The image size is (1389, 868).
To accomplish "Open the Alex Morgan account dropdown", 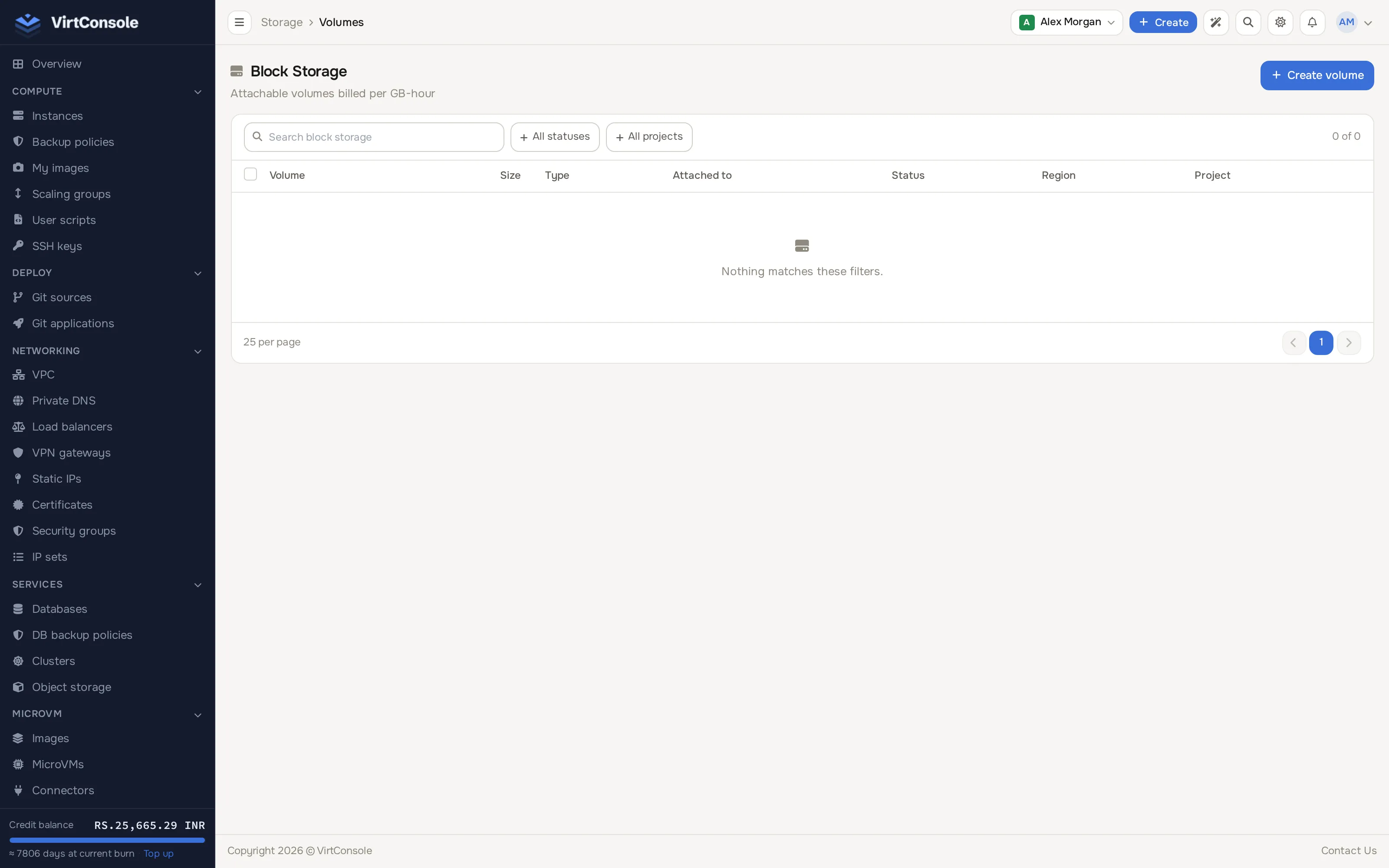I will [x=1066, y=23].
